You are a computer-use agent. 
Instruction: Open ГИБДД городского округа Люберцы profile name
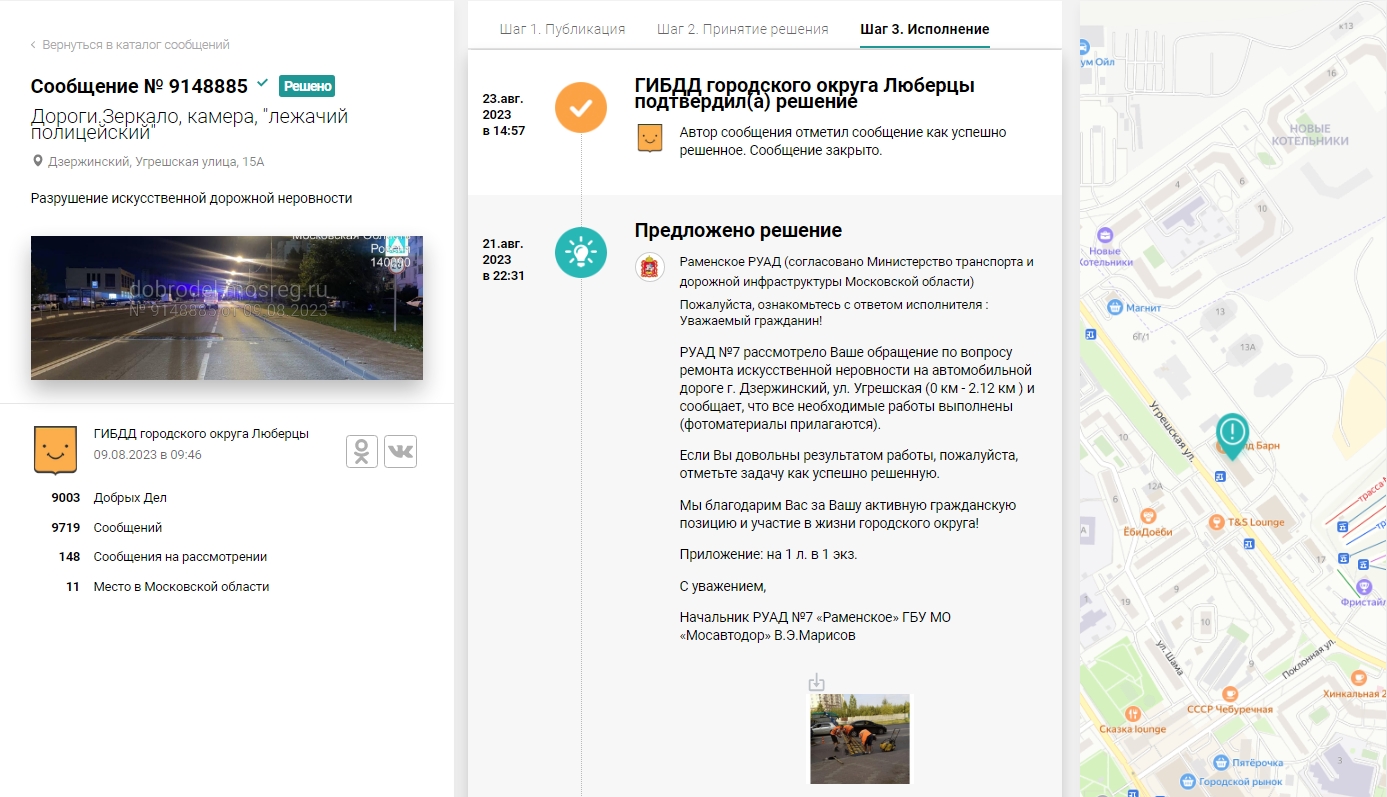tap(201, 434)
